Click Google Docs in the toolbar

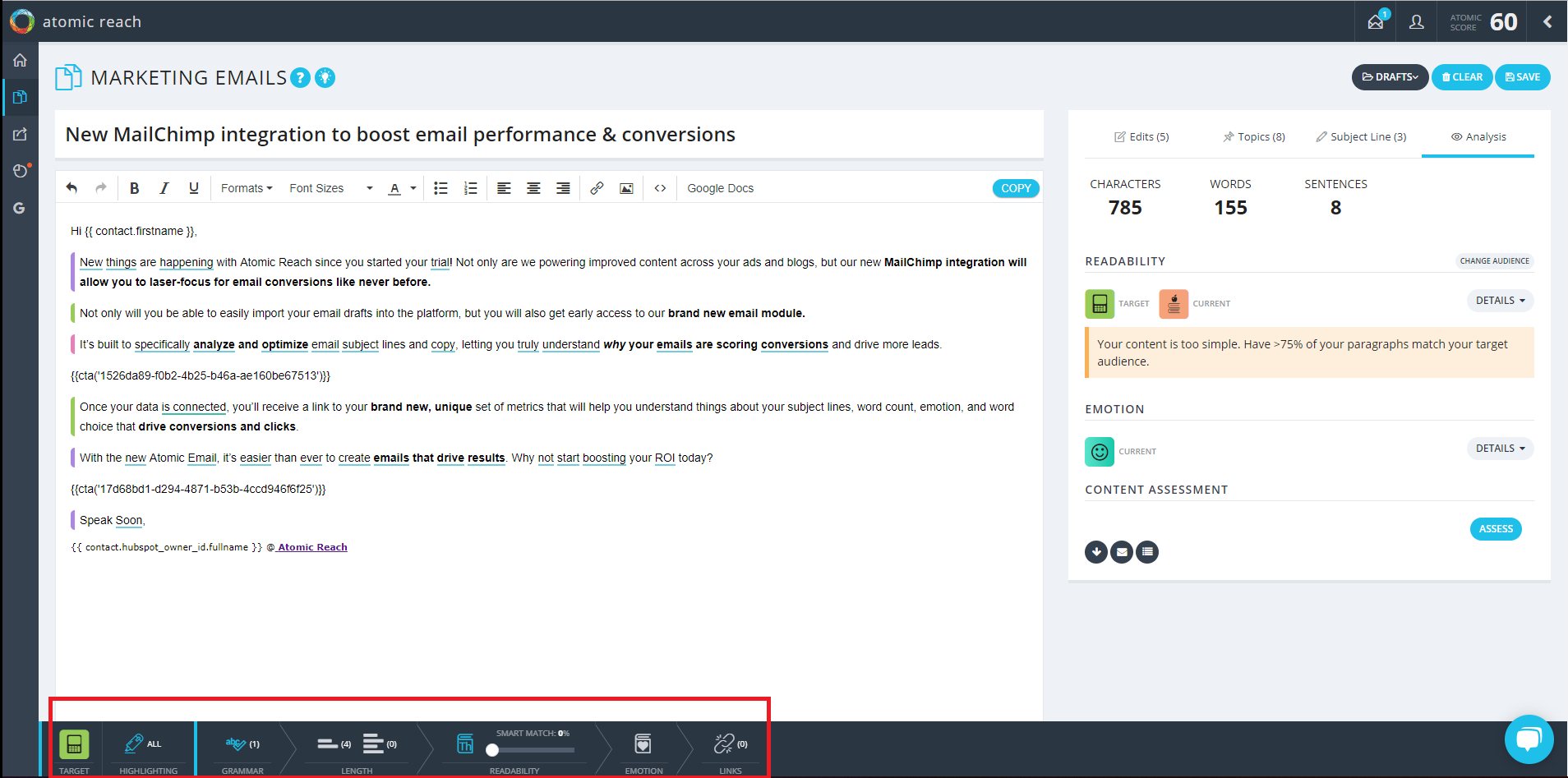click(721, 188)
